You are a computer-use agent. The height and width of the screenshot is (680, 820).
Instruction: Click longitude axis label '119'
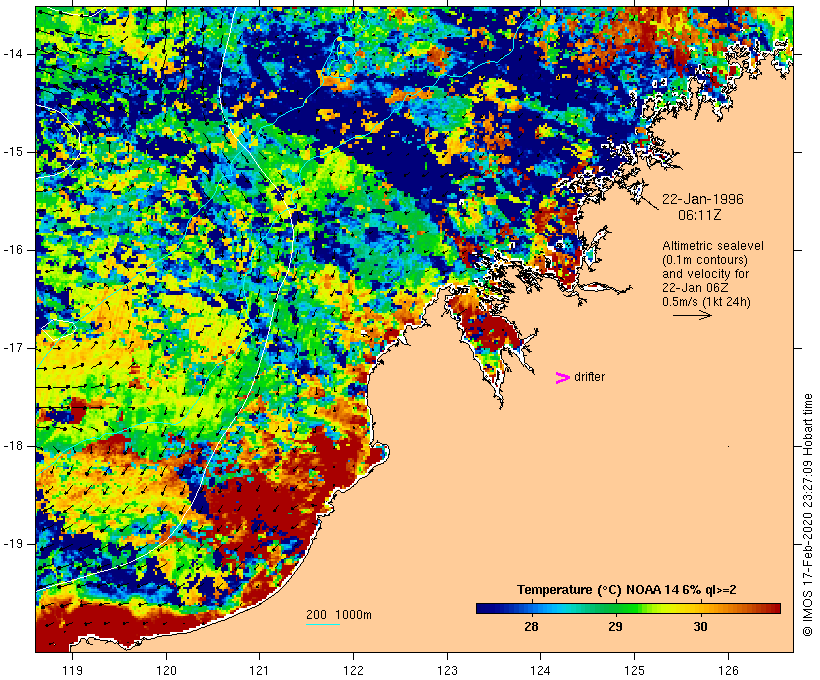pos(72,670)
